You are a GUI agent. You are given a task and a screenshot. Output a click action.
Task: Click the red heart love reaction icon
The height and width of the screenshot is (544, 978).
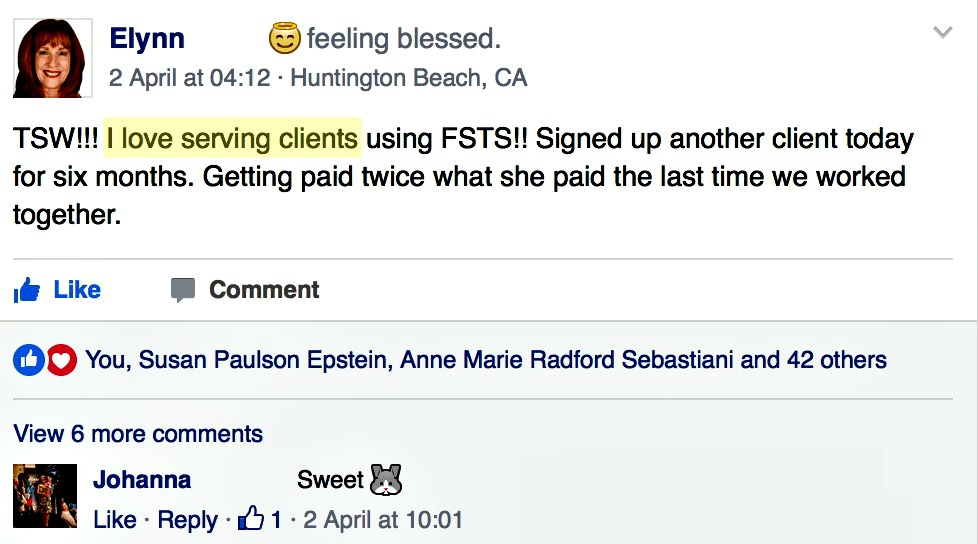pos(62,360)
